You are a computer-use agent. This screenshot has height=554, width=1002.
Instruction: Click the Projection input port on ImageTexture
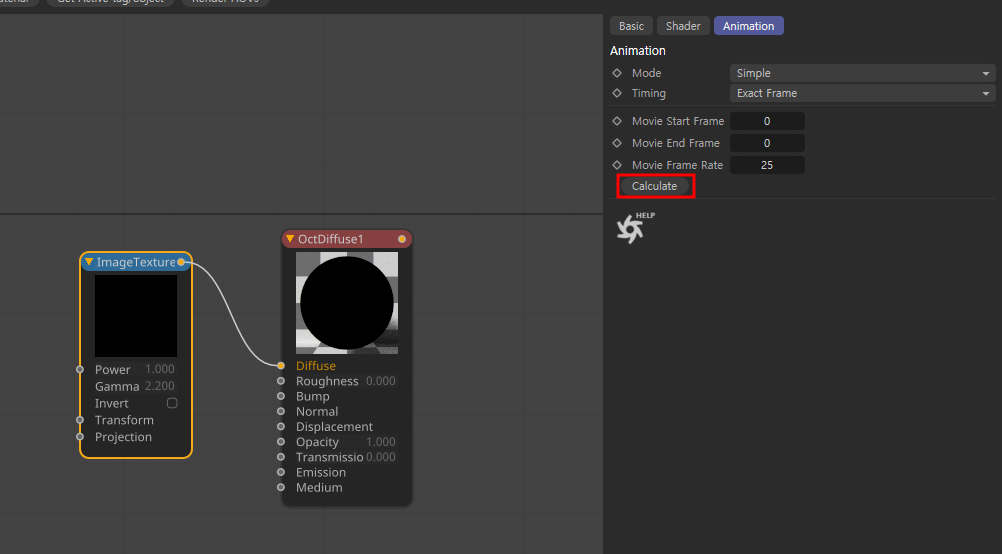pyautogui.click(x=80, y=437)
